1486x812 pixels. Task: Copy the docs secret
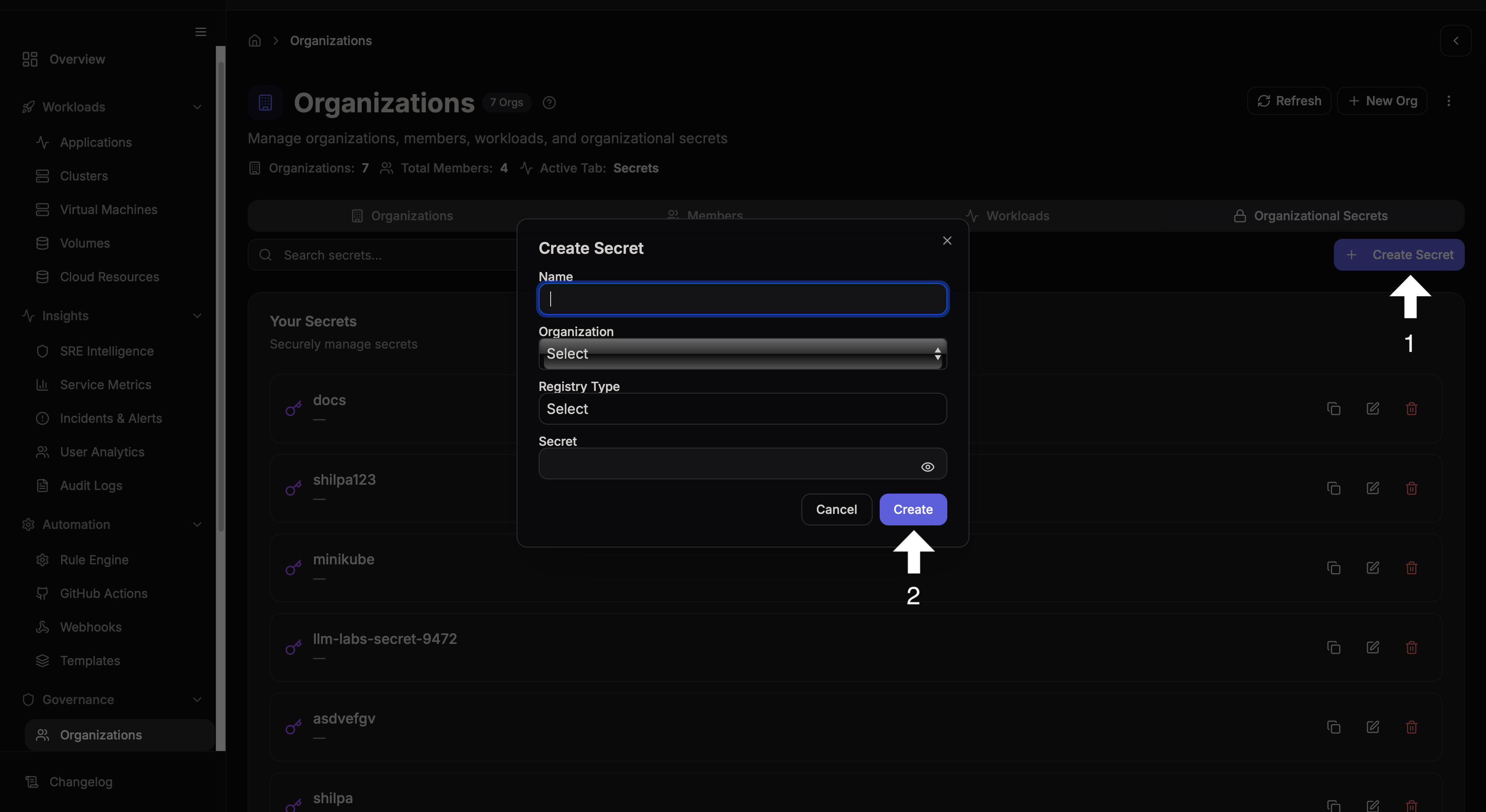(x=1334, y=408)
